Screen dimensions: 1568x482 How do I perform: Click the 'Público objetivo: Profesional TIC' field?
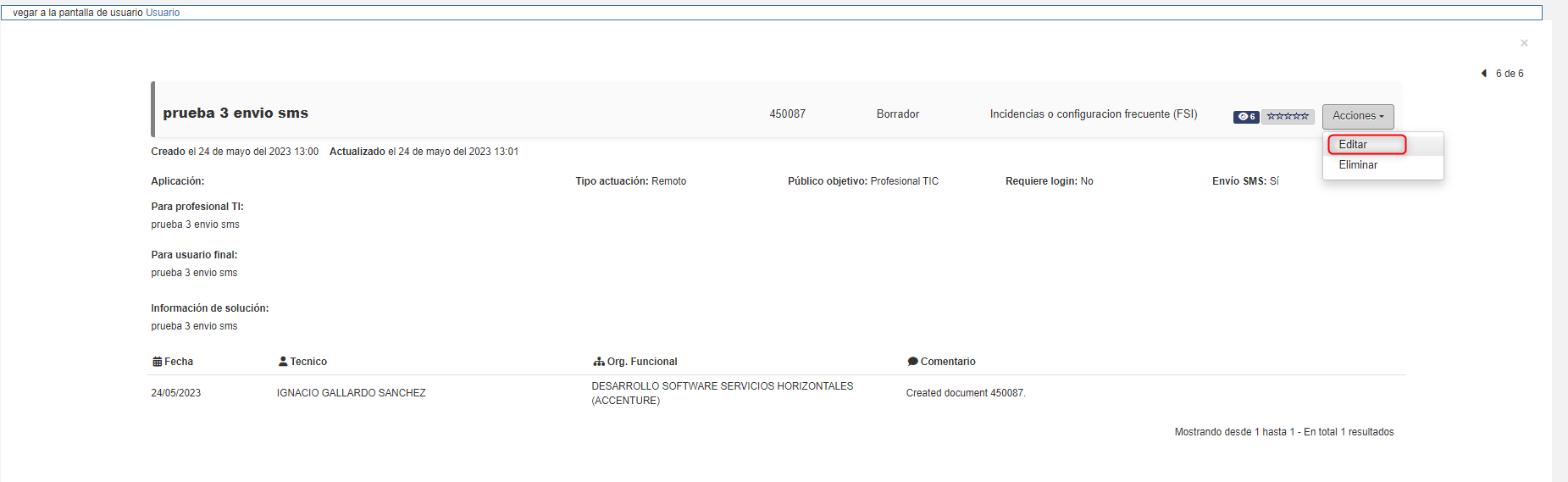coord(863,181)
